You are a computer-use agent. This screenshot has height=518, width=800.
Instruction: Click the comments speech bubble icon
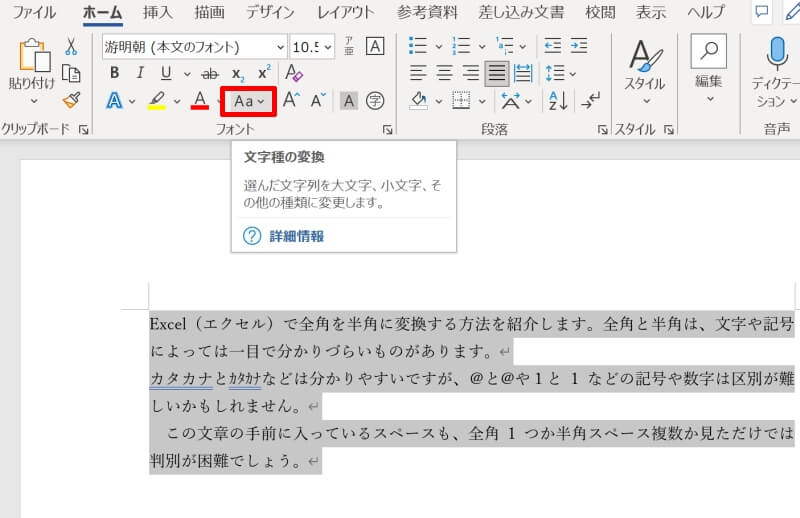pyautogui.click(x=762, y=12)
